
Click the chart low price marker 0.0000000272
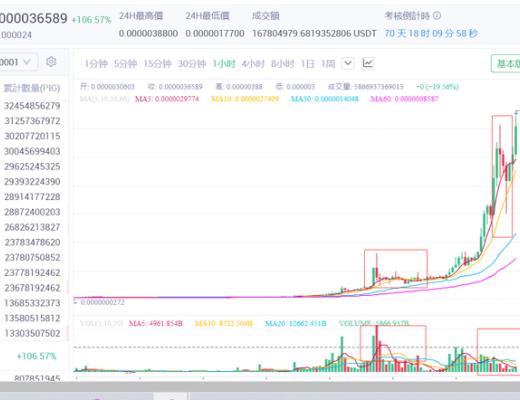(x=102, y=302)
